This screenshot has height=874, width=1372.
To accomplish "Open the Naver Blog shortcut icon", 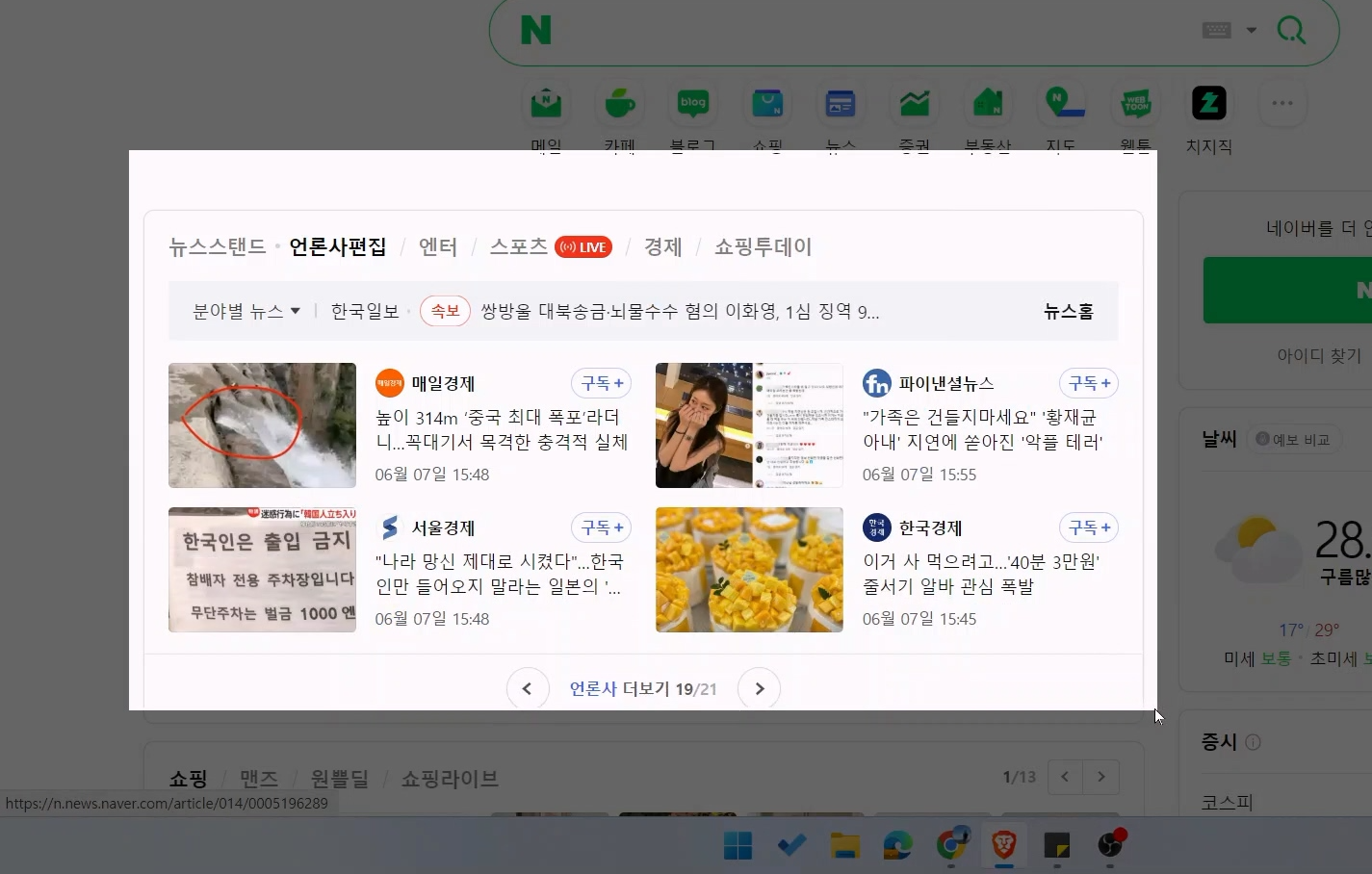I will click(x=693, y=103).
